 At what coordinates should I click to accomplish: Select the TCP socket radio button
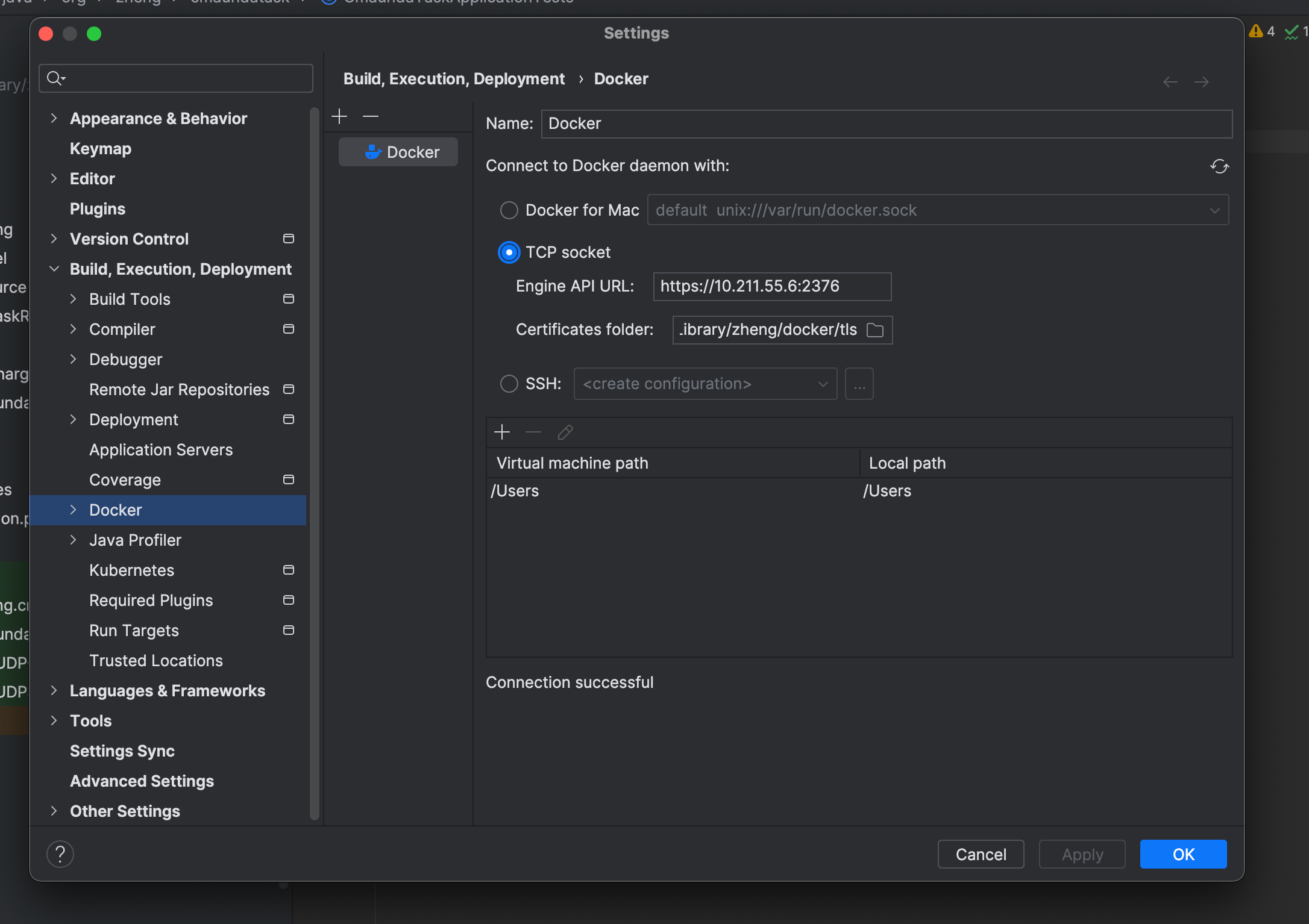(x=509, y=252)
